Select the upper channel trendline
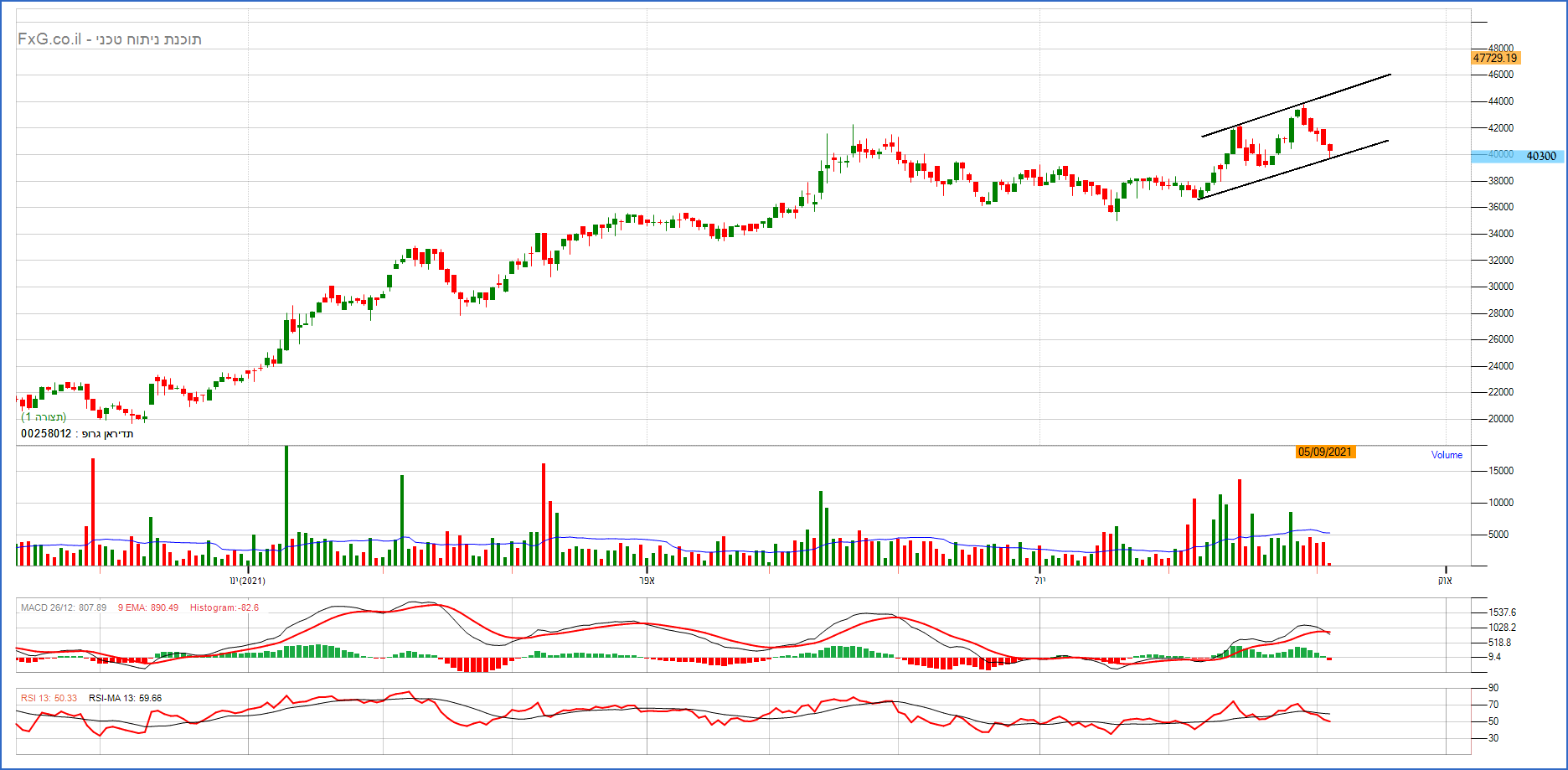 tap(1296, 105)
